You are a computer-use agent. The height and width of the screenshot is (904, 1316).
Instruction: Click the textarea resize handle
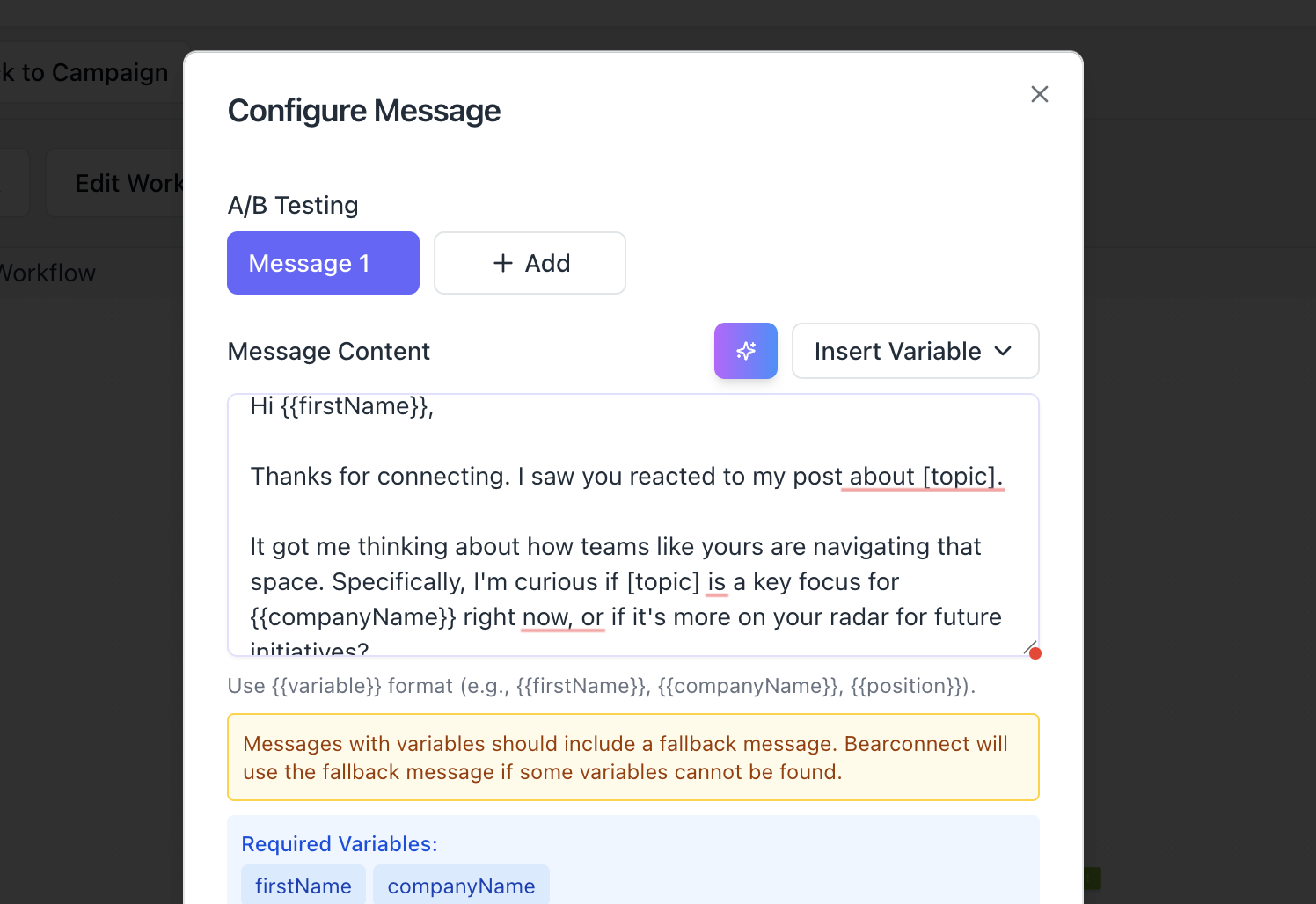click(1029, 647)
